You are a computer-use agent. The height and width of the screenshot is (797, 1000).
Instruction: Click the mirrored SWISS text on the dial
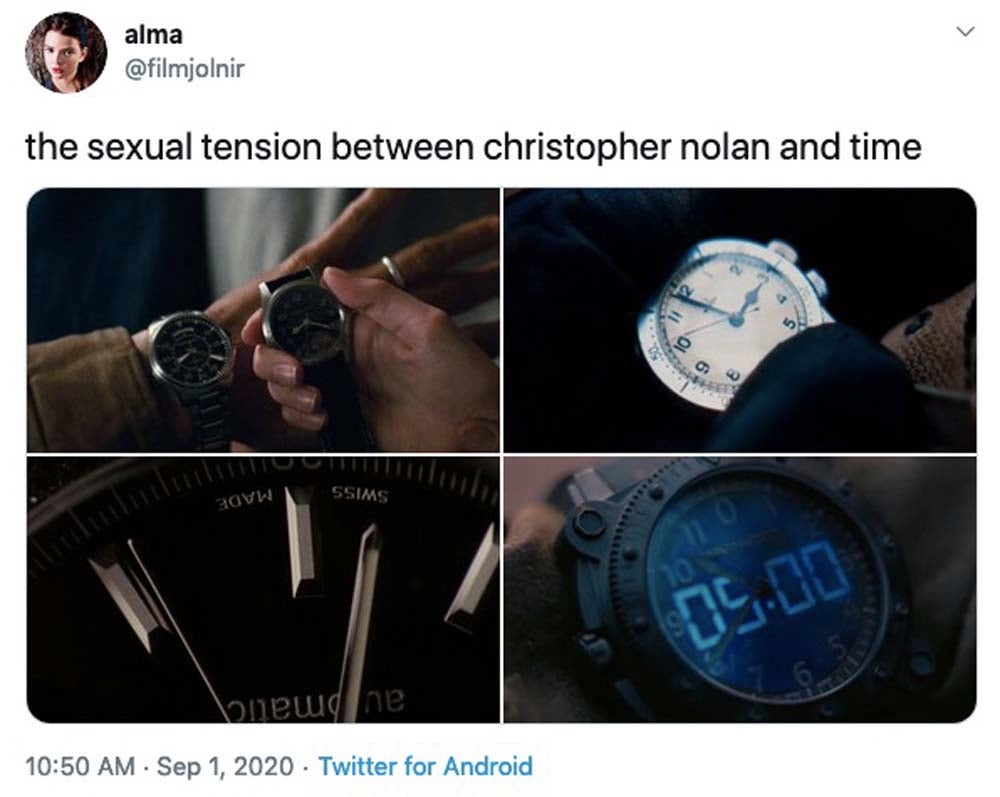point(360,495)
